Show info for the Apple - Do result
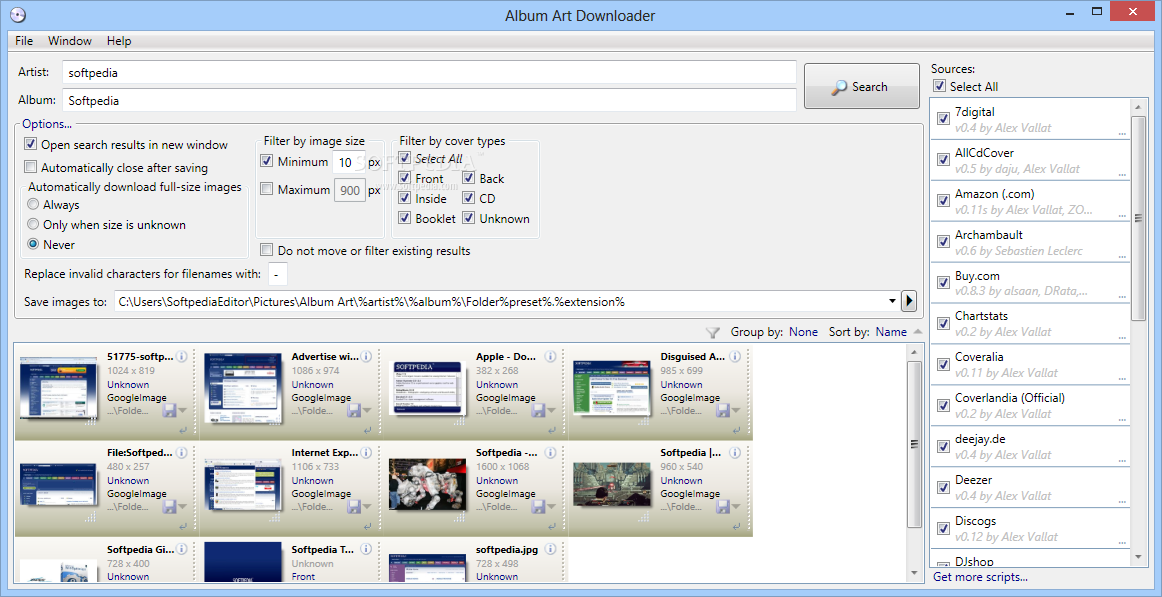The width and height of the screenshot is (1162, 597). tap(551, 356)
